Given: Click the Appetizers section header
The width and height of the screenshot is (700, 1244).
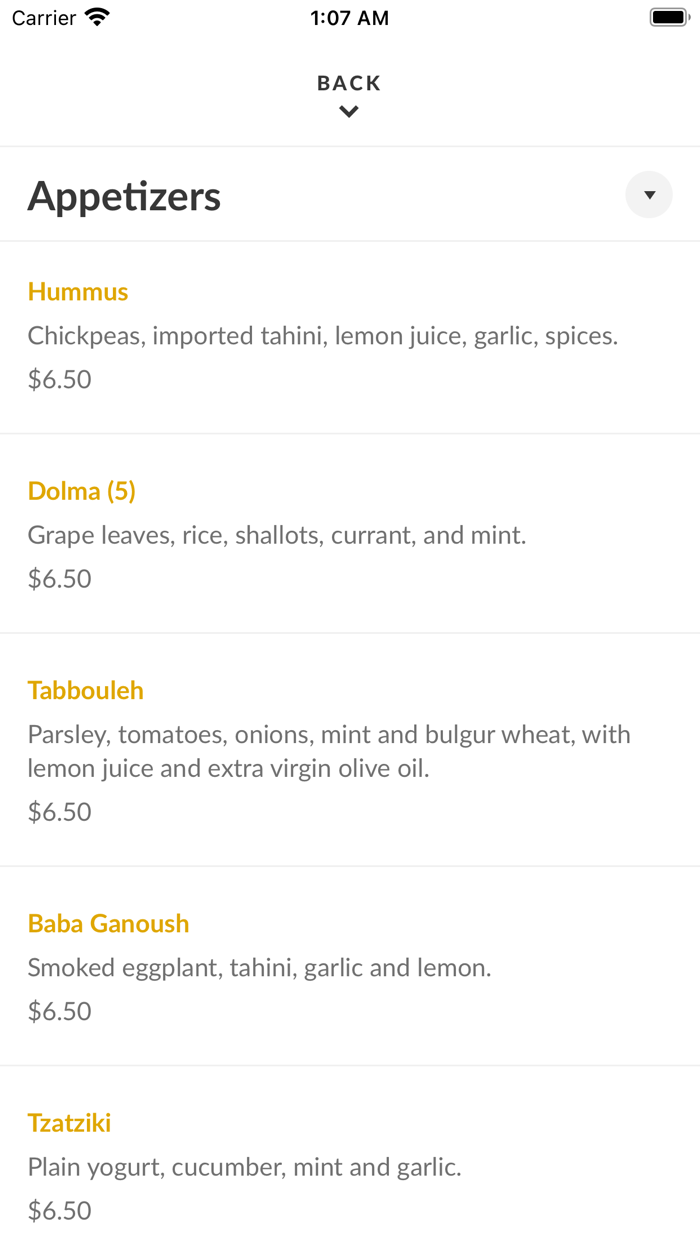Looking at the screenshot, I should pos(124,195).
